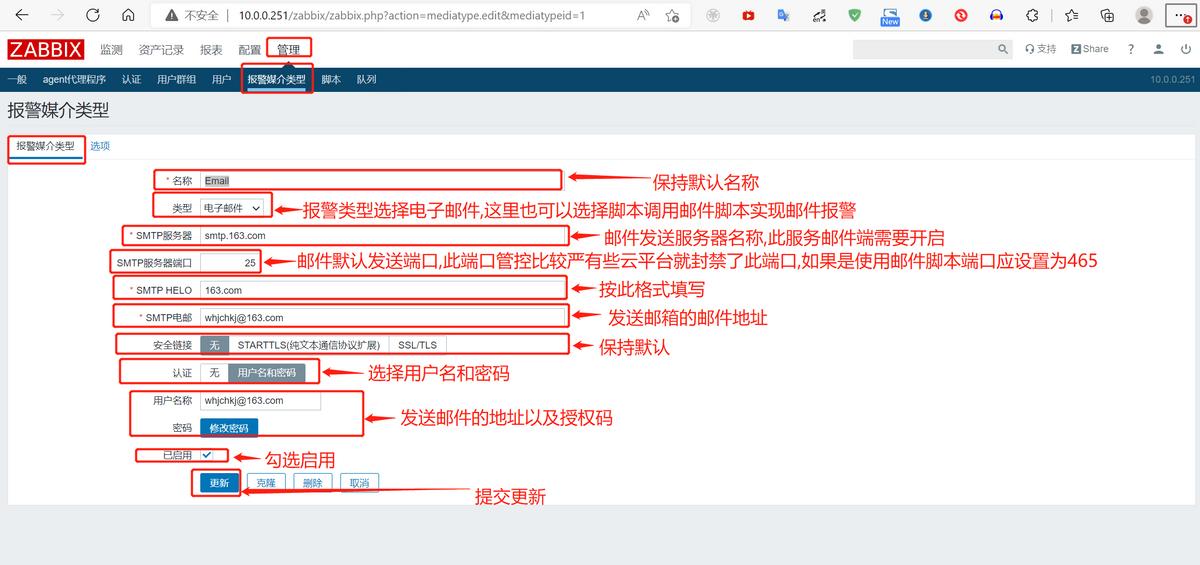This screenshot has height=565, width=1200.
Task: Open the blue download extension icon
Action: pos(925,16)
